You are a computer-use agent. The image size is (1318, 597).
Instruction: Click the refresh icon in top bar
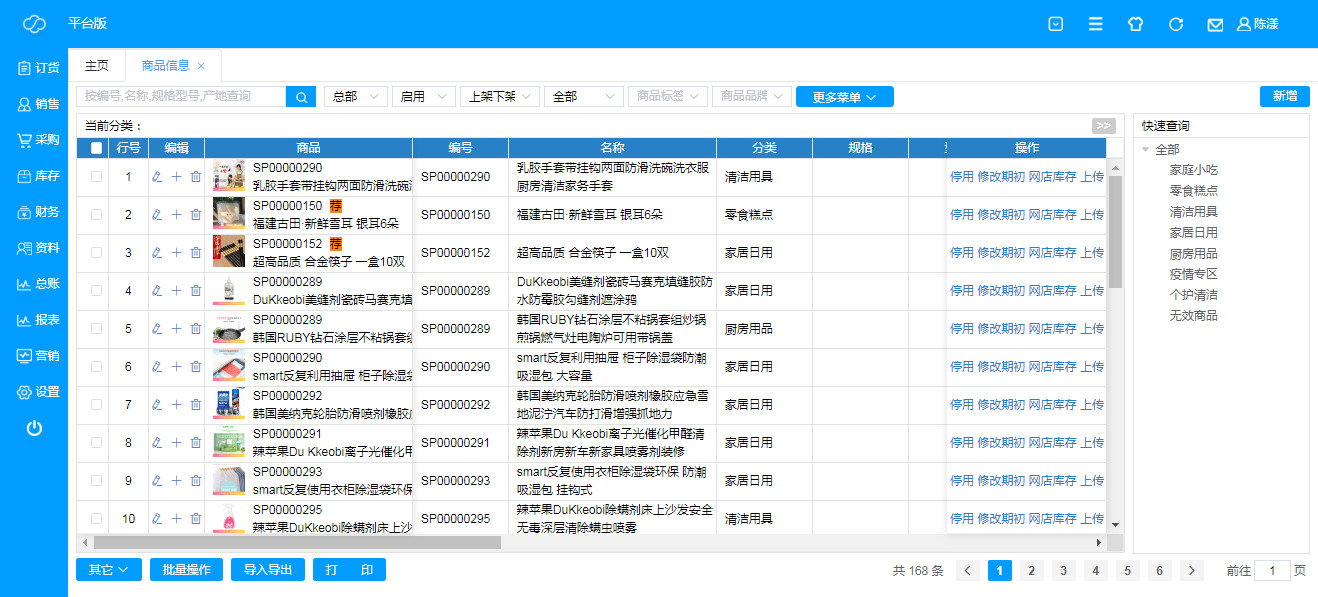point(1176,24)
